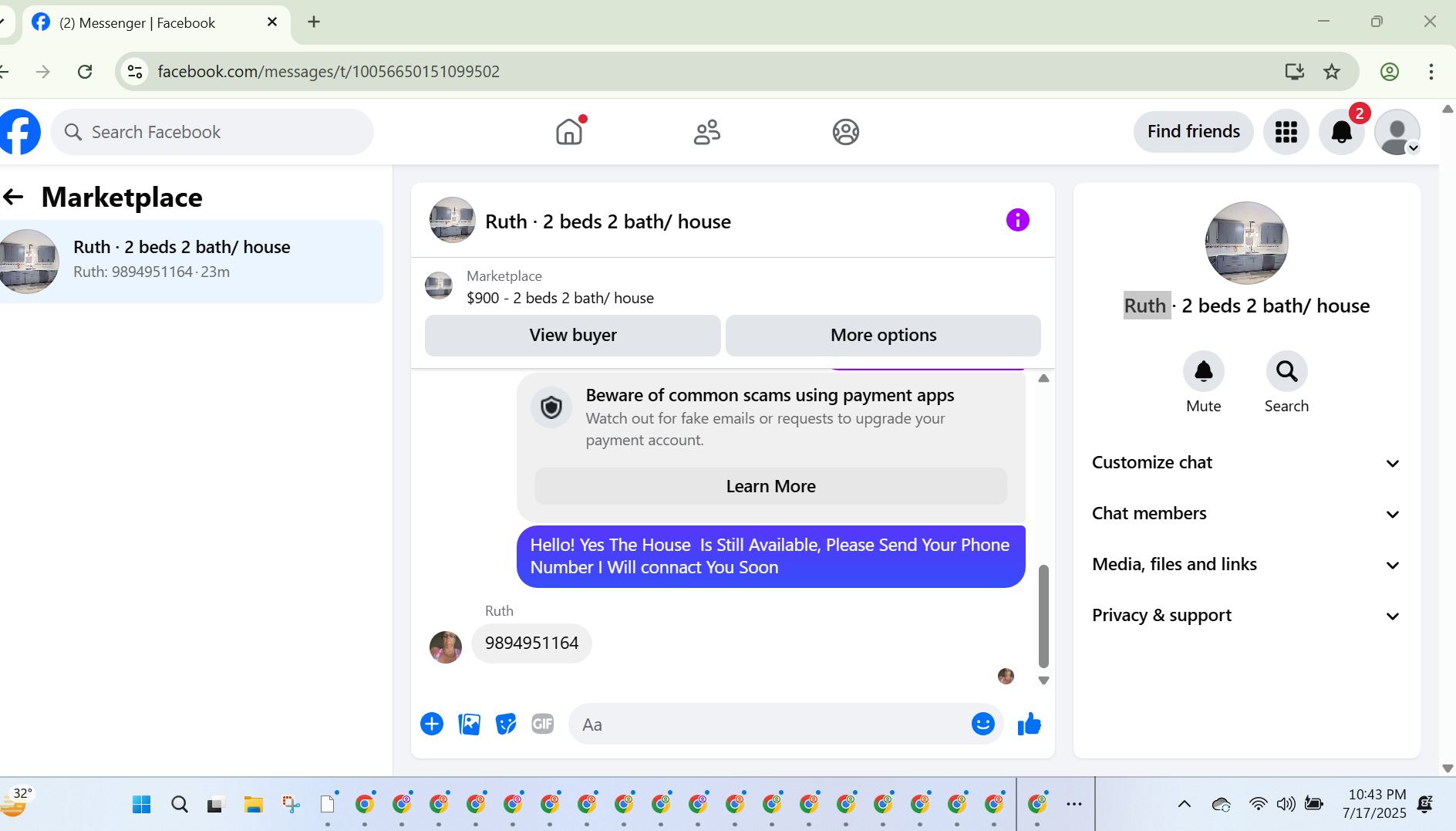Screen dimensions: 1456x831
Task: Click the Marketplace listing thumbnail above View buyer
Action: [x=439, y=285]
